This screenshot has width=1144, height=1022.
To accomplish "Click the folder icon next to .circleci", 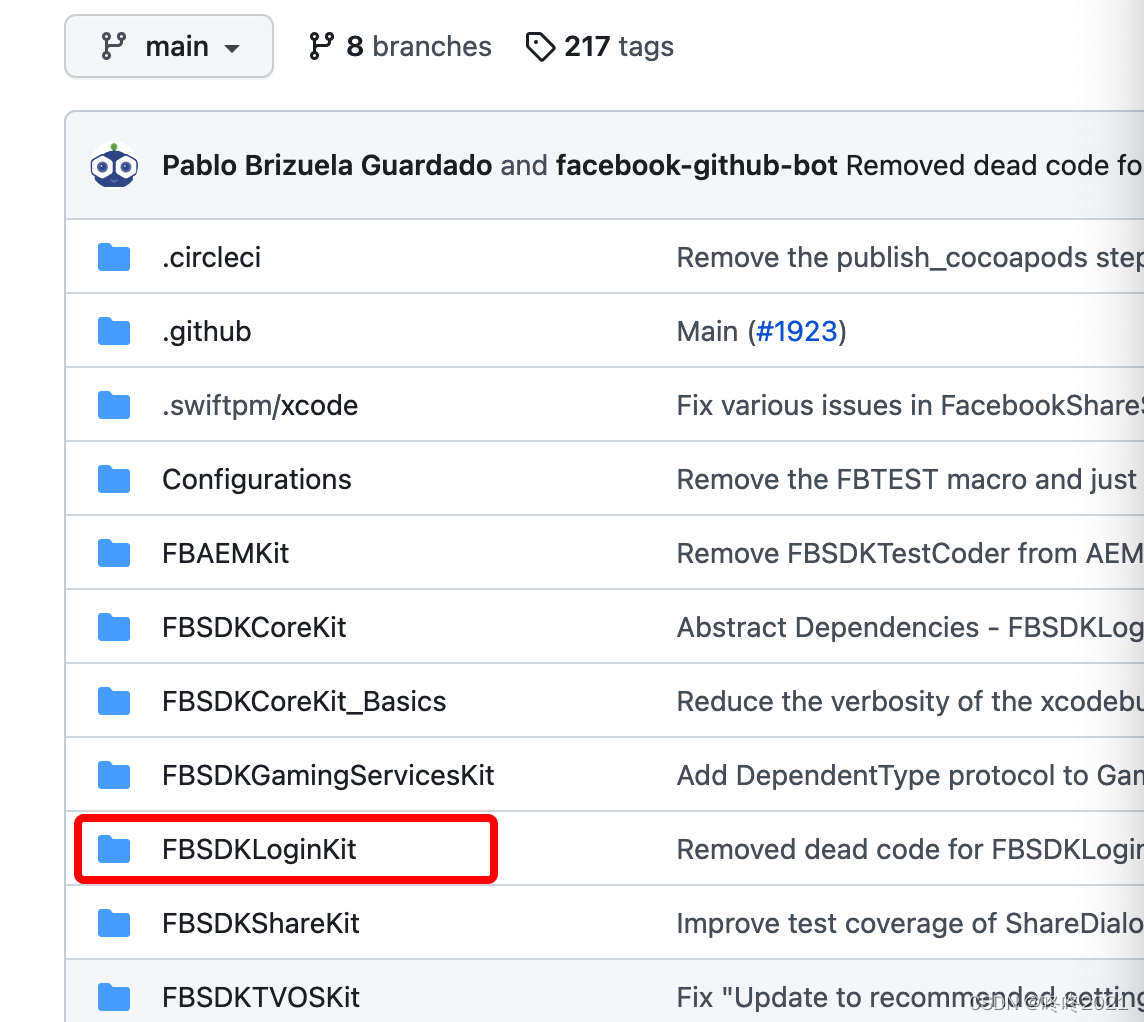I will click(114, 258).
